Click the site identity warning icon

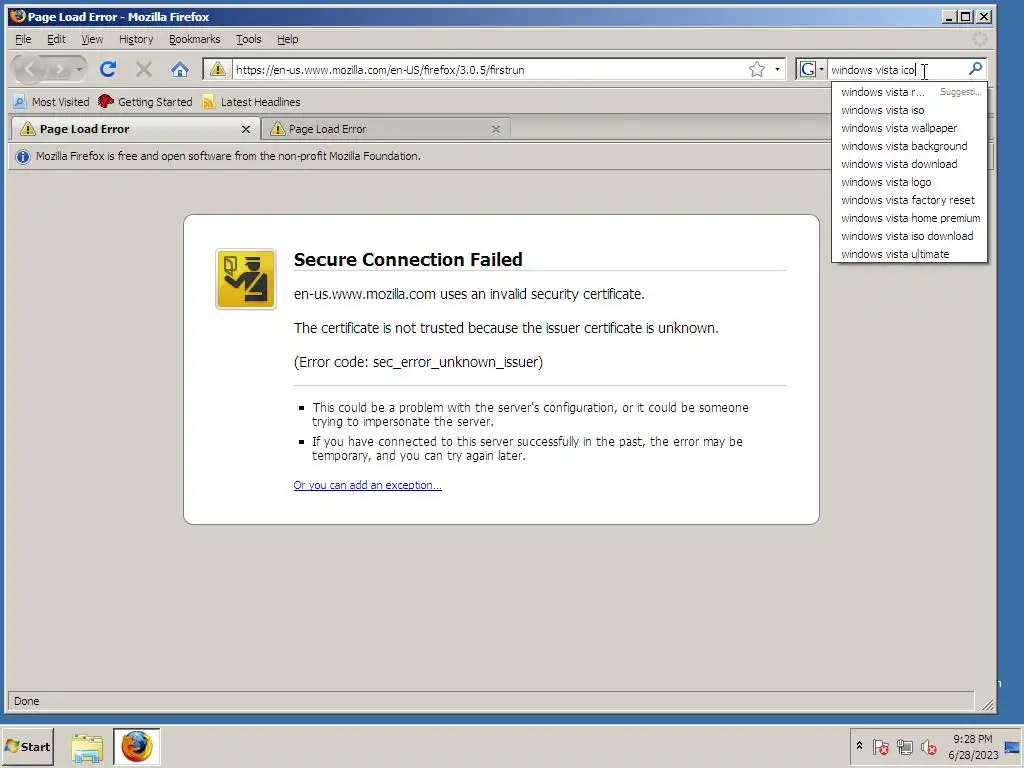tap(217, 69)
